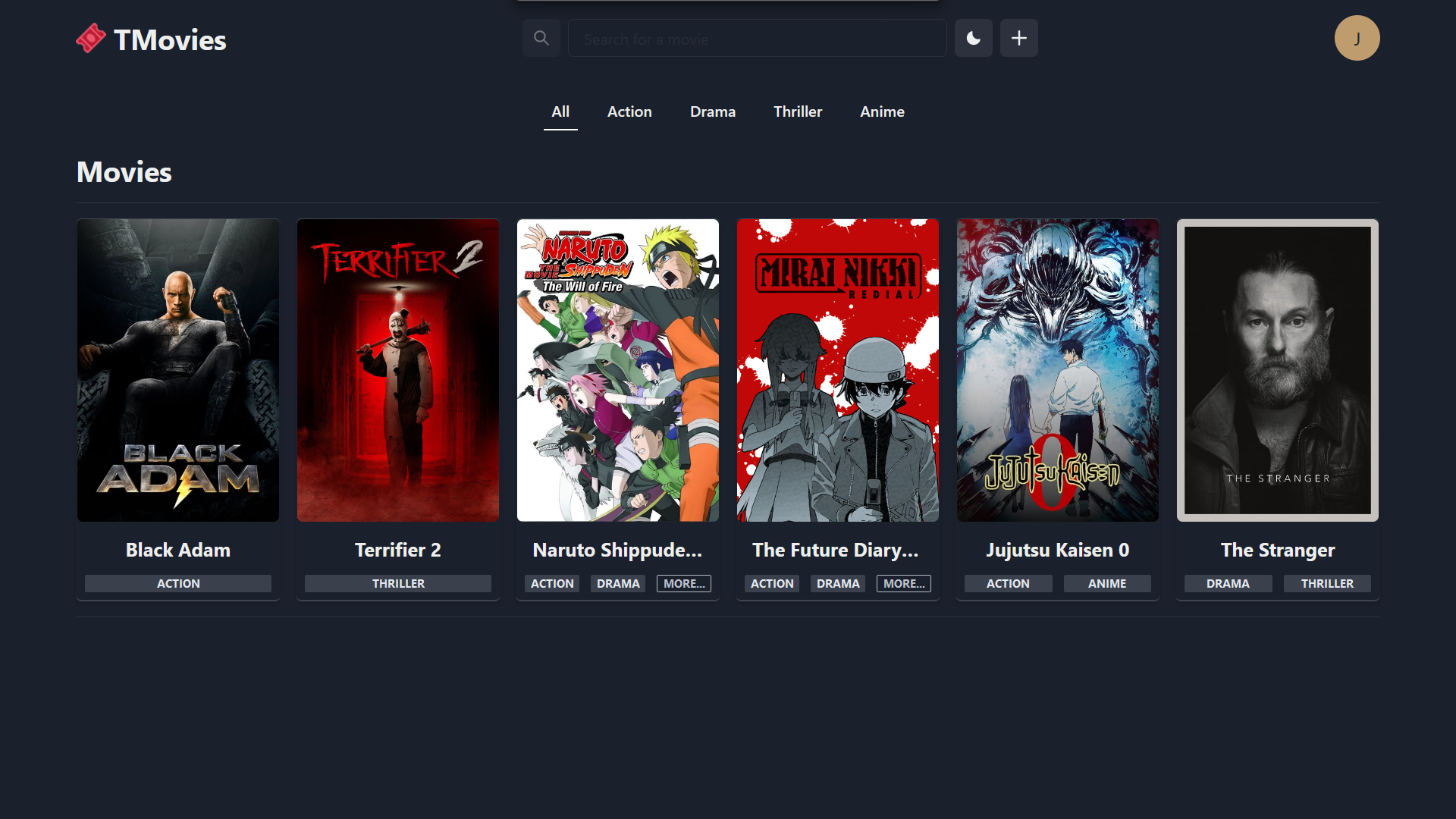Switch to the Drama genre tab
This screenshot has height=819, width=1456.
pos(713,111)
